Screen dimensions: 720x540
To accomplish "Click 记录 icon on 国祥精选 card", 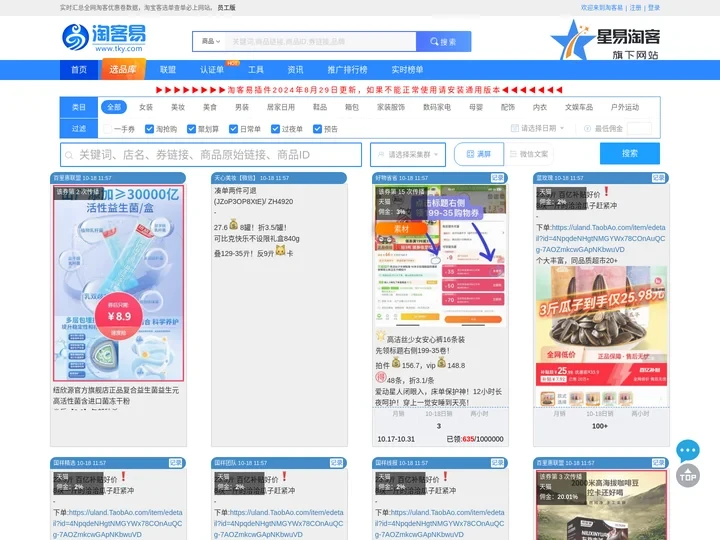I will 175,463.
